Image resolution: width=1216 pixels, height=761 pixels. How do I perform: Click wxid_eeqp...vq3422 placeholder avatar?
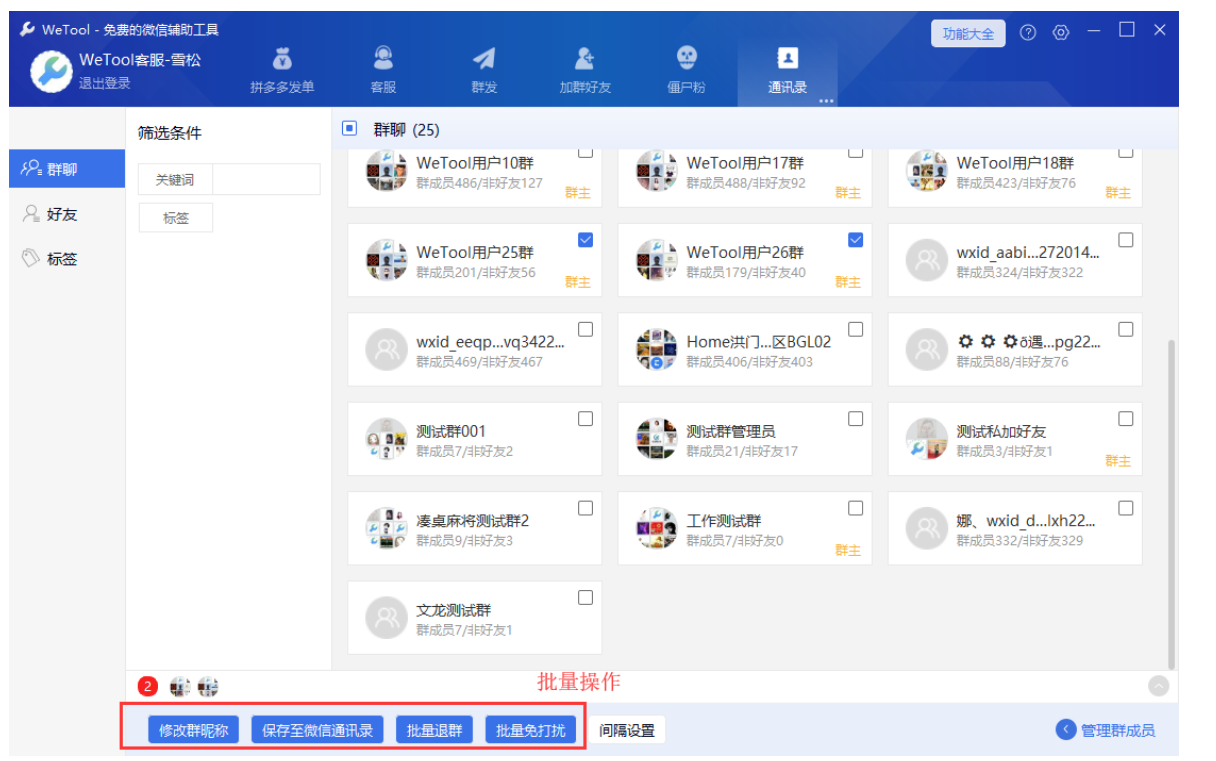click(x=386, y=350)
